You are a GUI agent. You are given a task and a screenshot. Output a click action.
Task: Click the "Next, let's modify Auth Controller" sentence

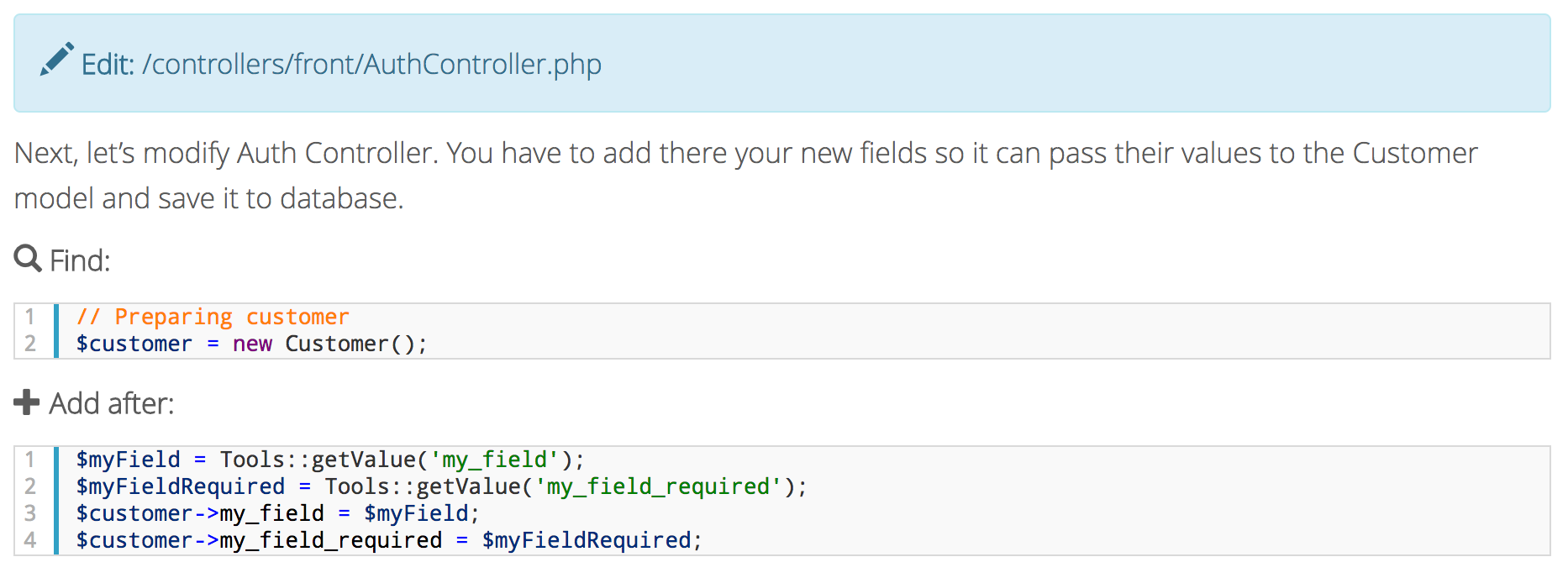[227, 153]
